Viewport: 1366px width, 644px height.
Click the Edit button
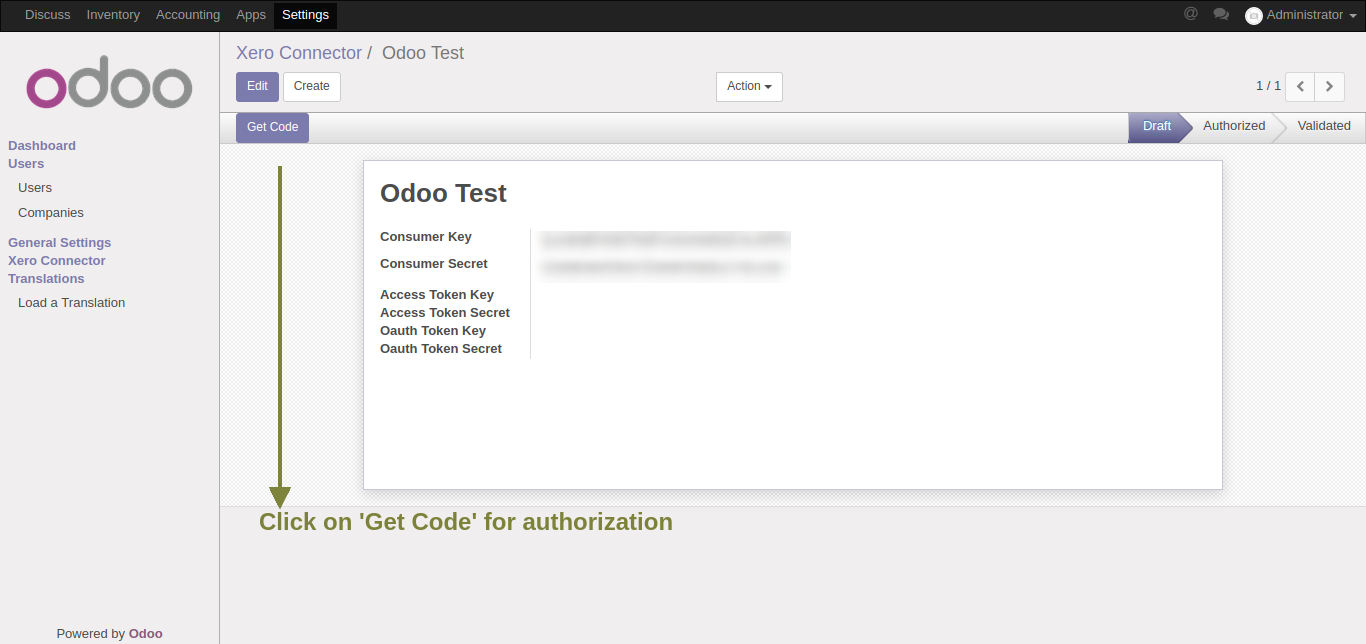(257, 87)
